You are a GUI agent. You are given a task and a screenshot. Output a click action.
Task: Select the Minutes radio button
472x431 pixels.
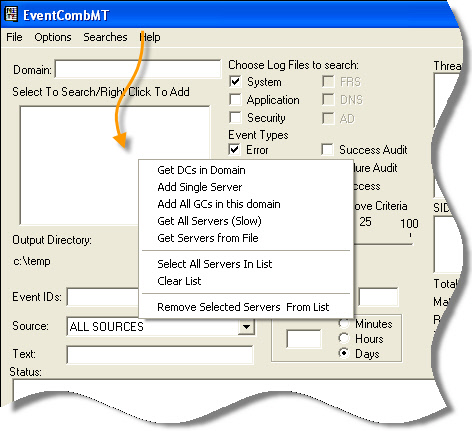(344, 323)
